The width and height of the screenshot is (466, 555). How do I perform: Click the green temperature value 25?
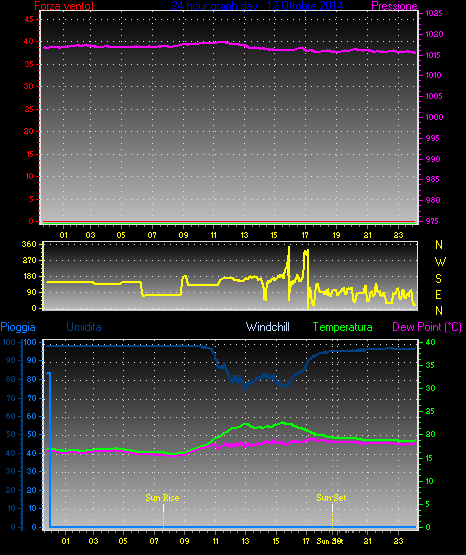[430, 411]
